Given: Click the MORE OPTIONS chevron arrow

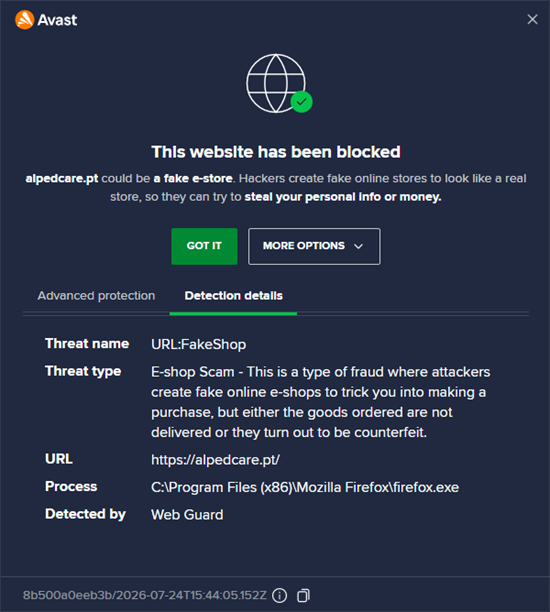Looking at the screenshot, I should click(x=358, y=246).
